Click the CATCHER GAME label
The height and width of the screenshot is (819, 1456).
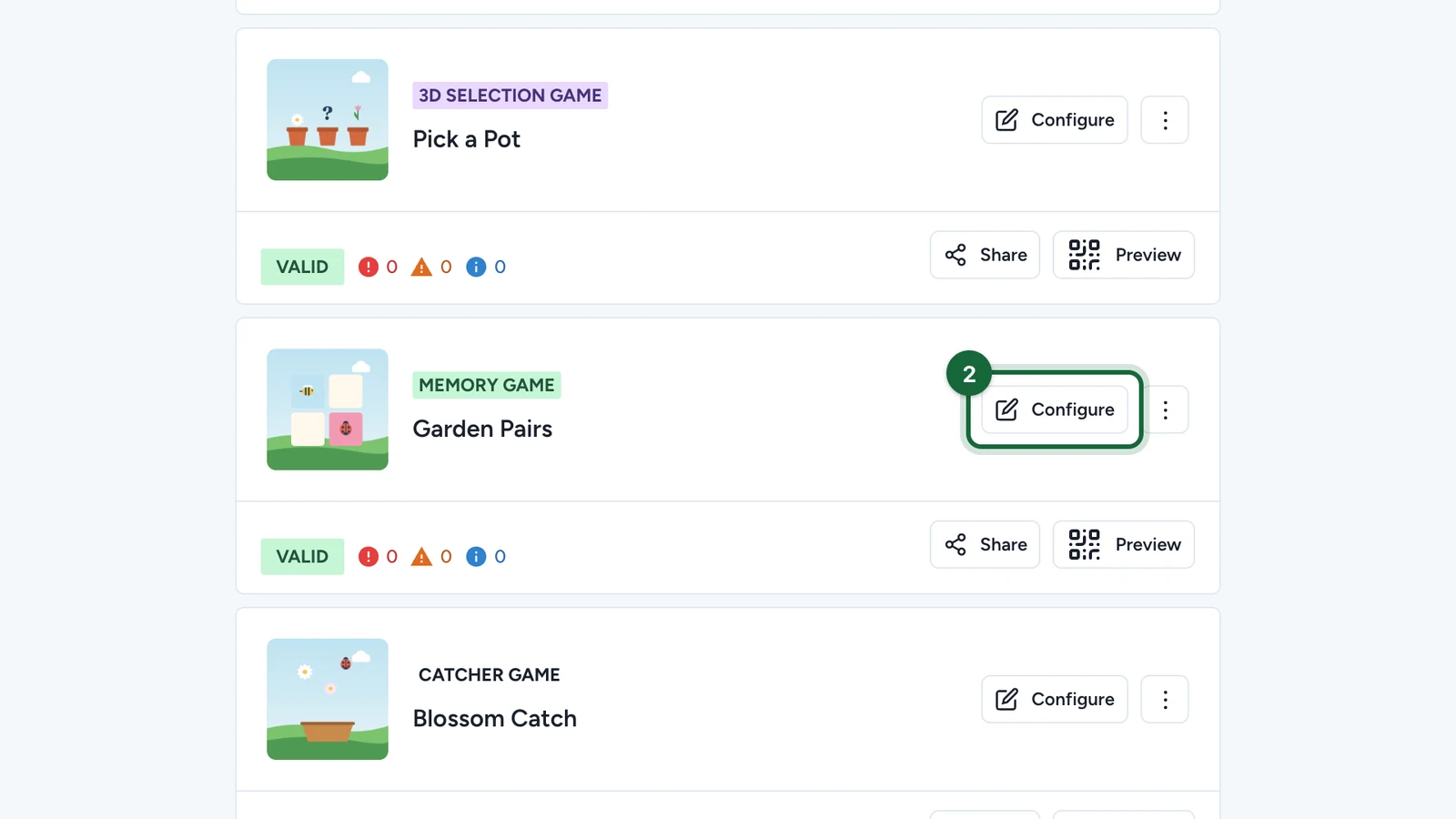tap(490, 674)
